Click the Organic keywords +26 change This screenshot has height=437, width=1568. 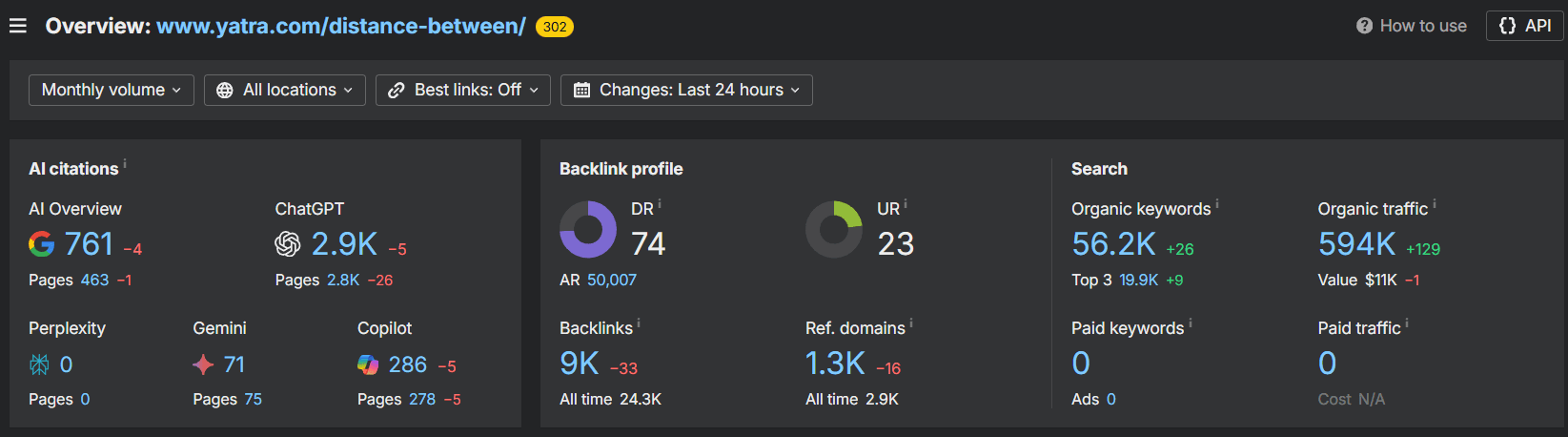click(1180, 249)
